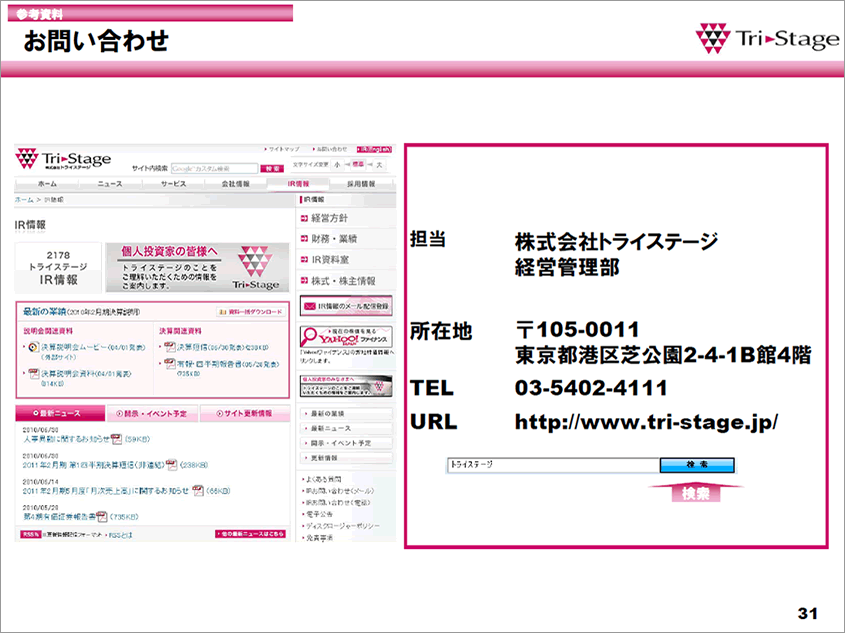
Task: Click the magnifier icon on Yahoo Finance banner
Action: [309, 337]
